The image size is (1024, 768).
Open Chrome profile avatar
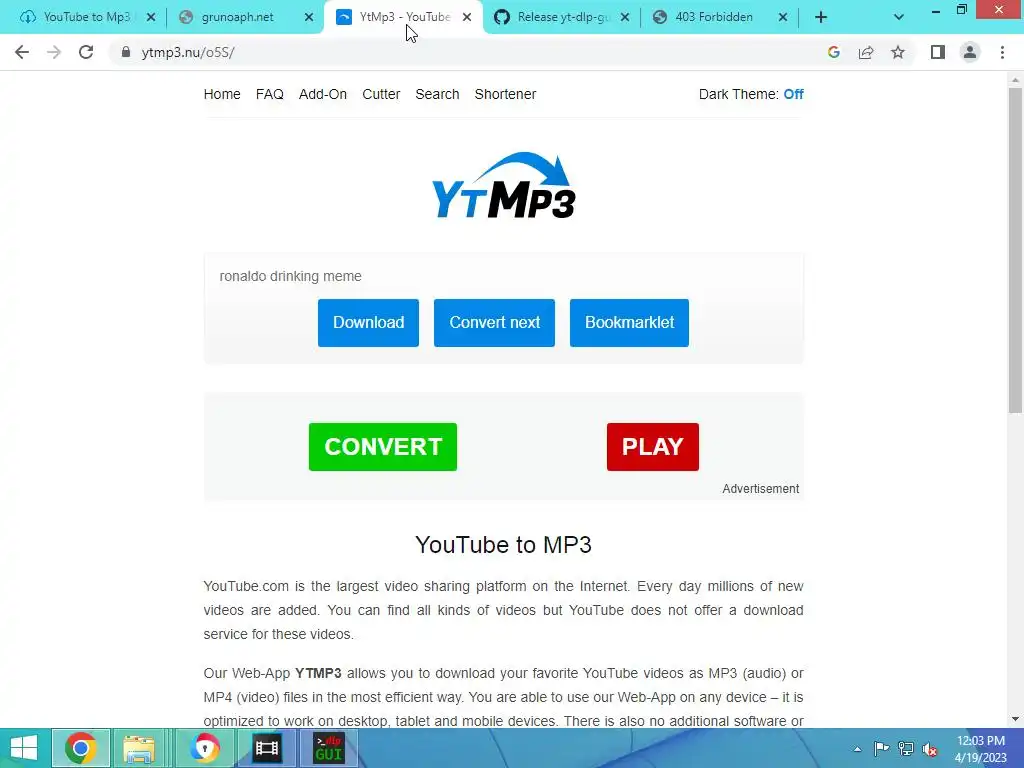tap(970, 52)
